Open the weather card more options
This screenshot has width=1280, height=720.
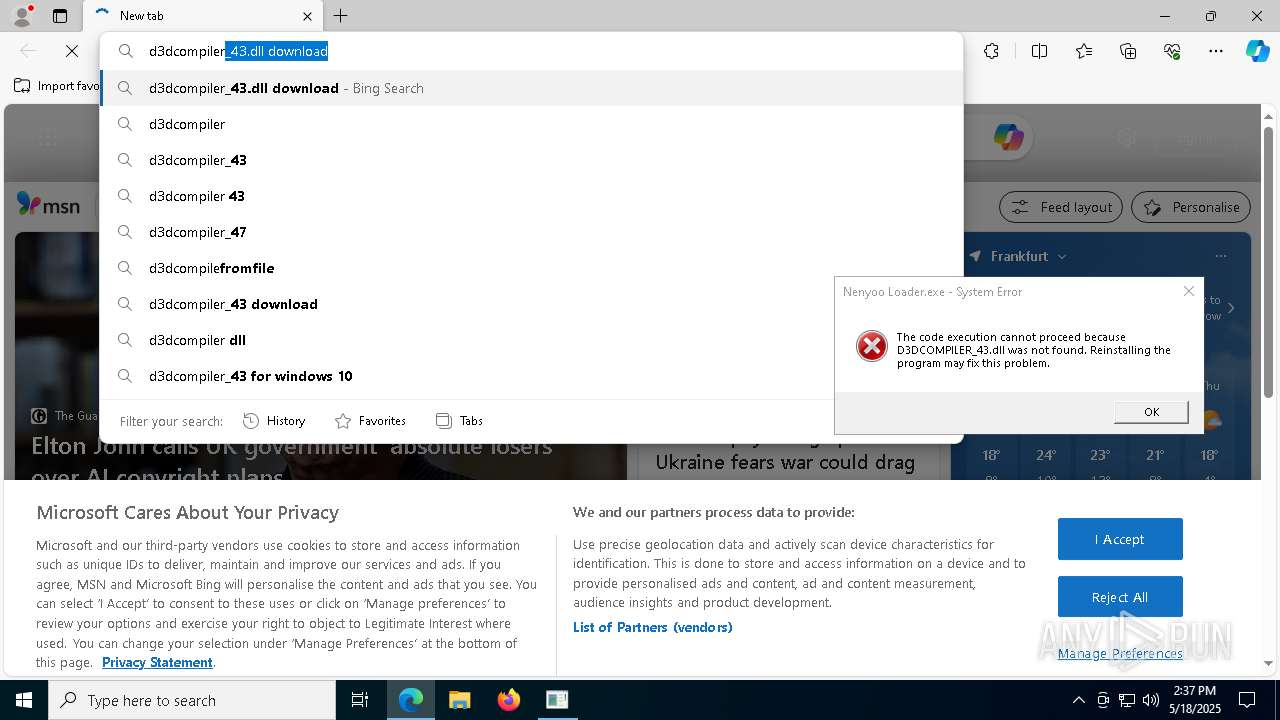pos(1220,256)
